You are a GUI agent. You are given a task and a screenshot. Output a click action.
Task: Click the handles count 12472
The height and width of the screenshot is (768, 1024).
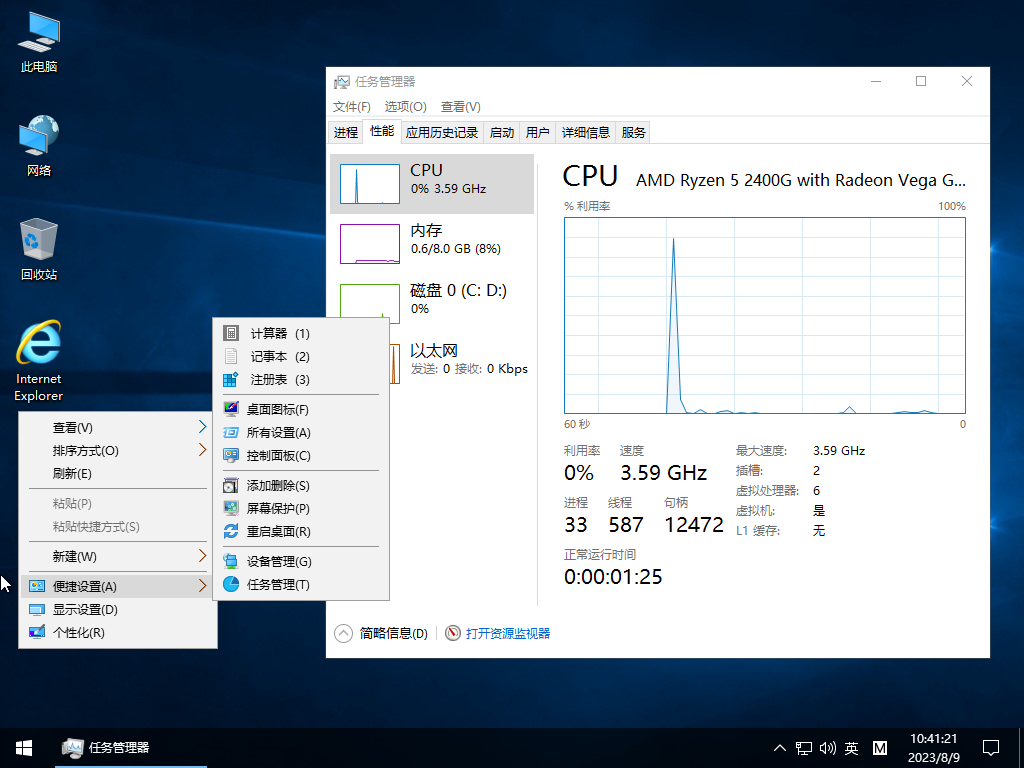(694, 524)
